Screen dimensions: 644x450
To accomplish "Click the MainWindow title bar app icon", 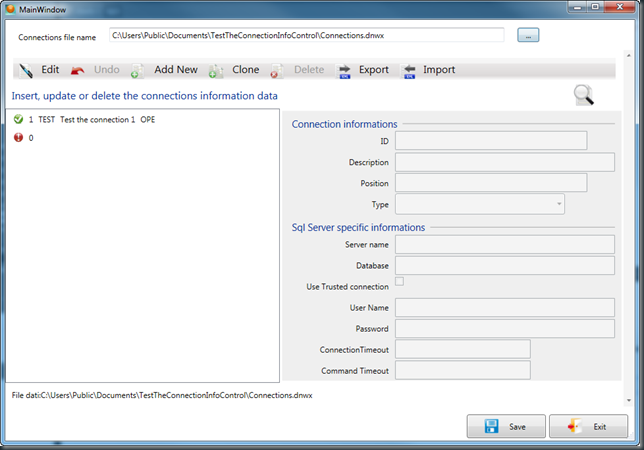I will 9,9.
